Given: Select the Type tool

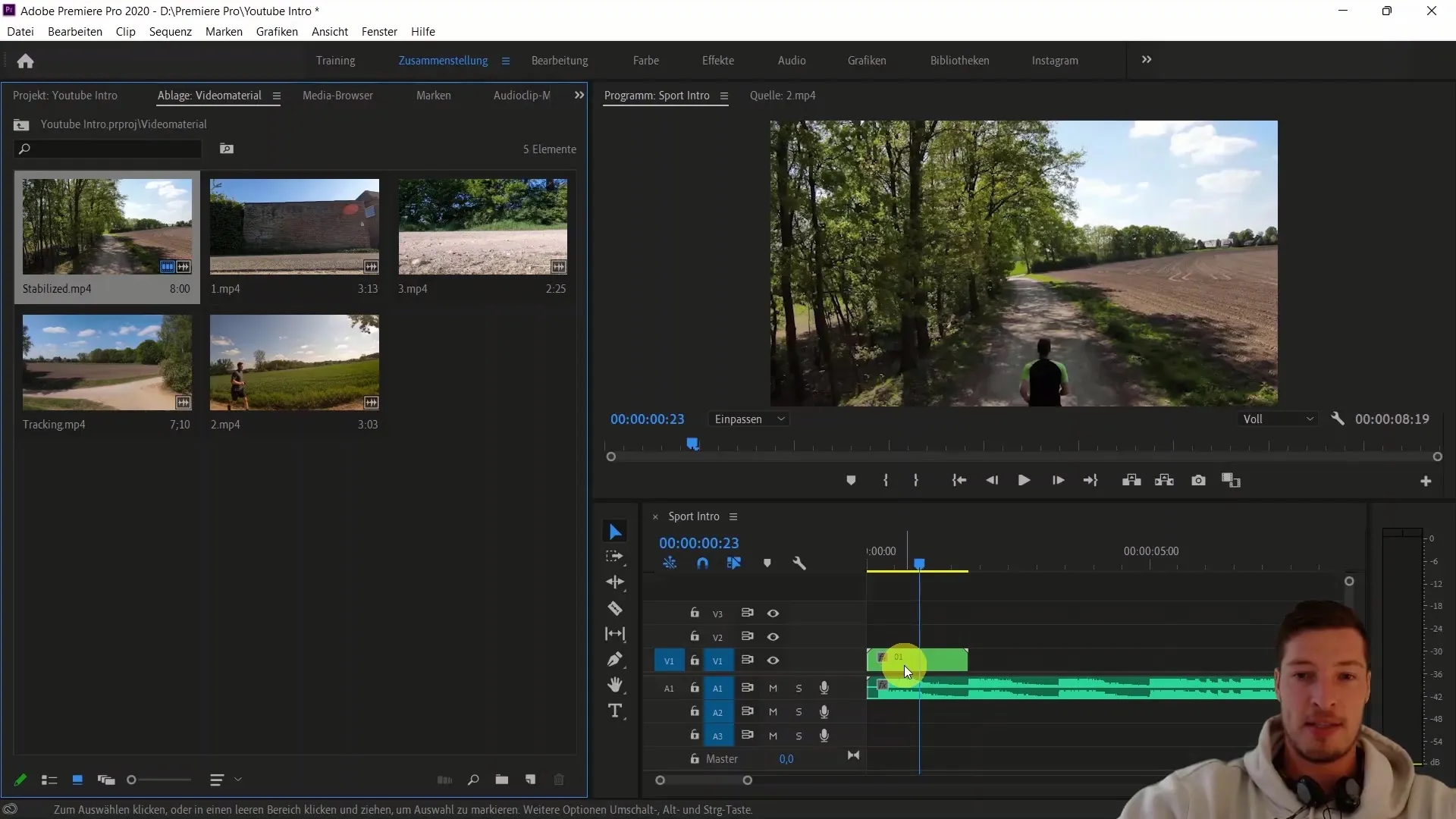Looking at the screenshot, I should [615, 711].
